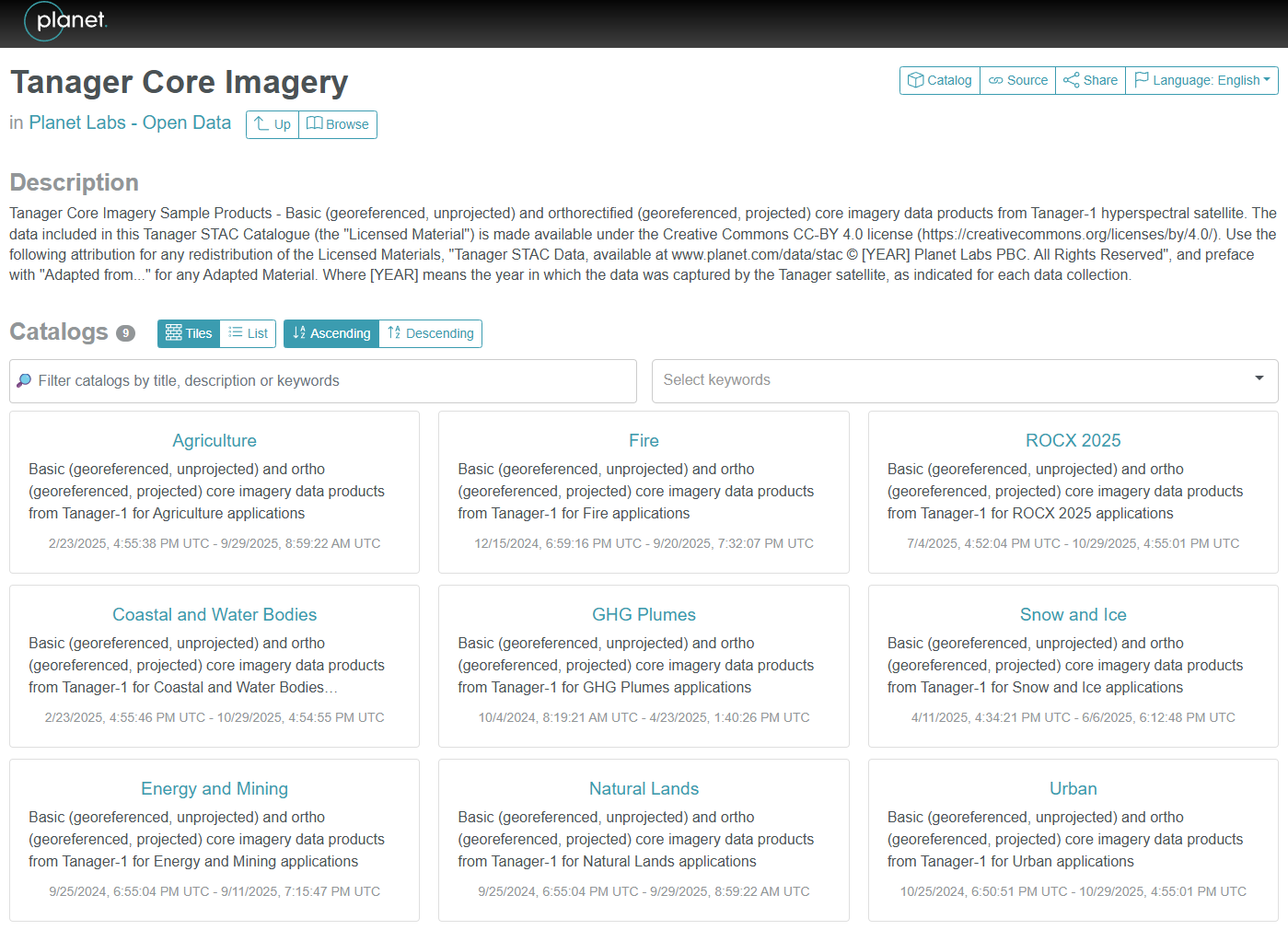1288x930 pixels.
Task: Follow the Planet Labs - Open Data link
Action: point(130,122)
